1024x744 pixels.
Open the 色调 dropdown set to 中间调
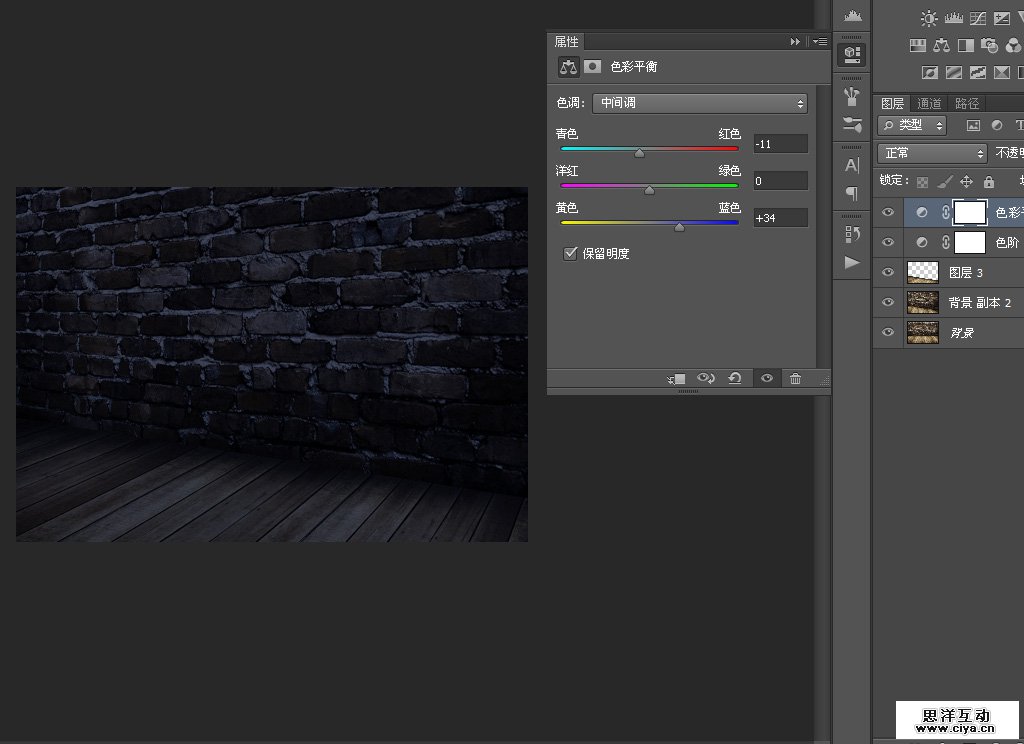pyautogui.click(x=699, y=103)
